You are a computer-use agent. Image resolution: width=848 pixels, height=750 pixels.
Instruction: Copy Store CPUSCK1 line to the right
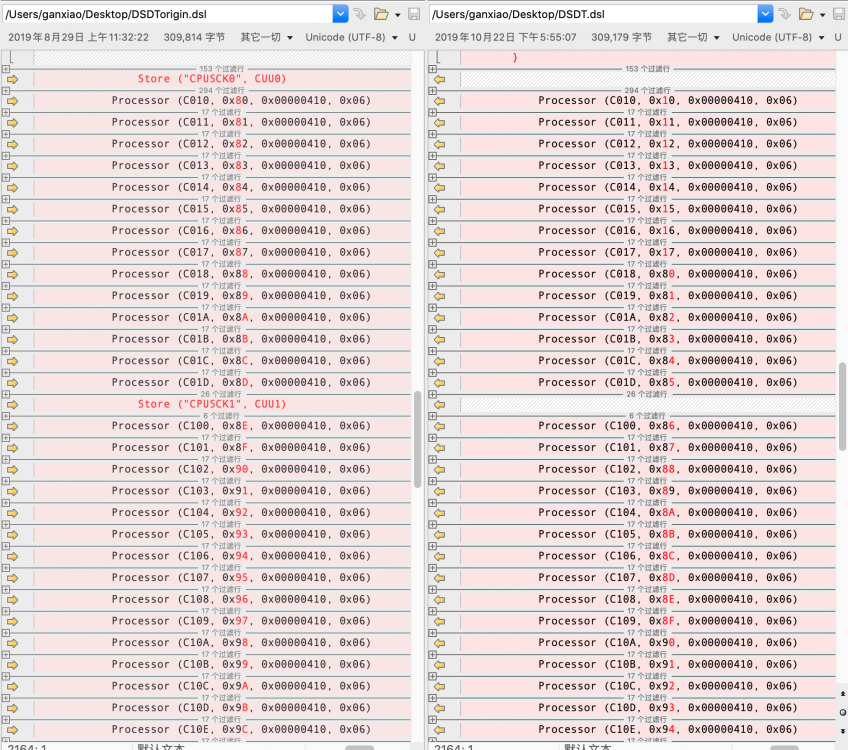(x=12, y=404)
